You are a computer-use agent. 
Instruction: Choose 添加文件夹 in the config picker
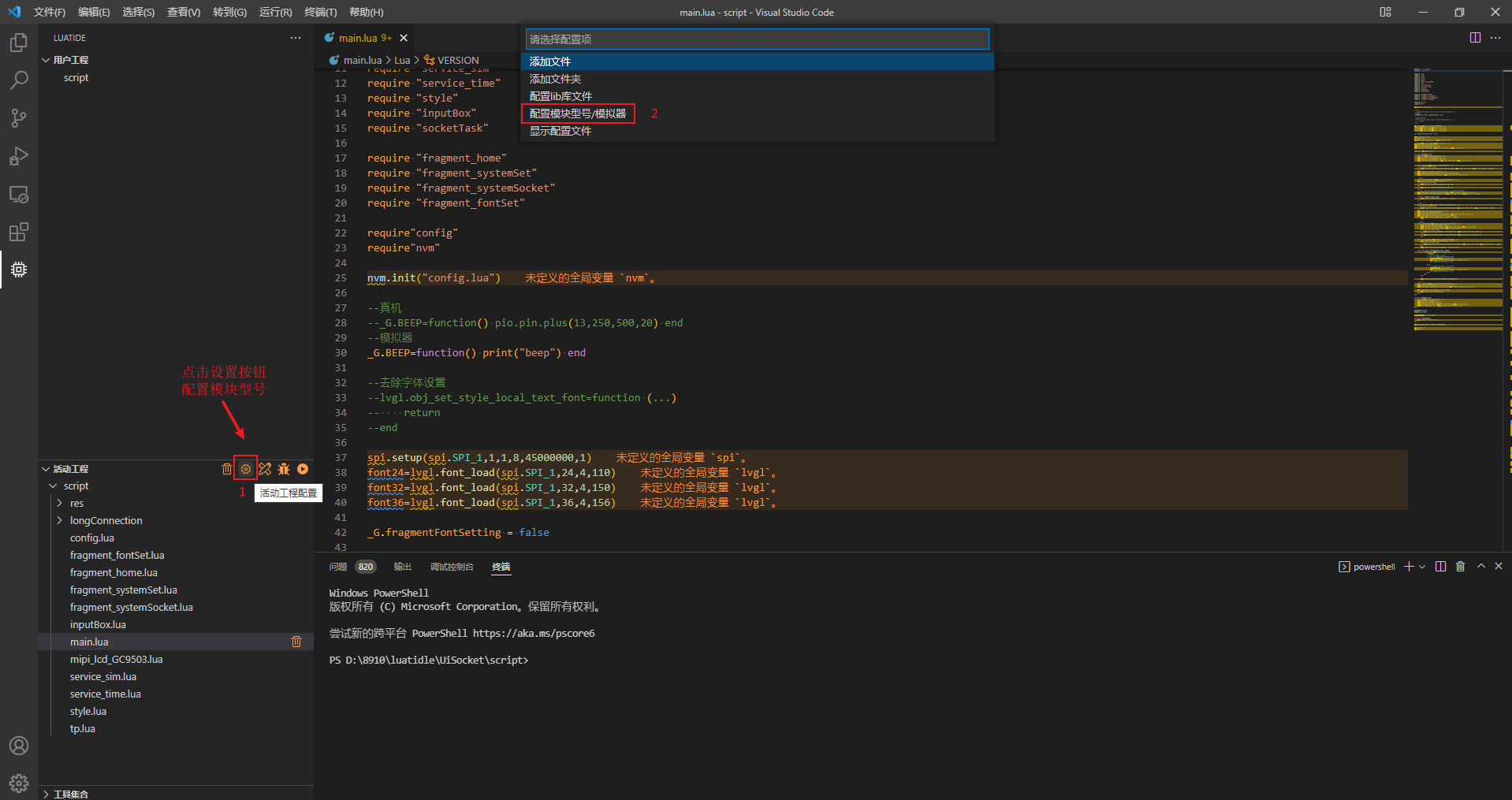coord(757,79)
